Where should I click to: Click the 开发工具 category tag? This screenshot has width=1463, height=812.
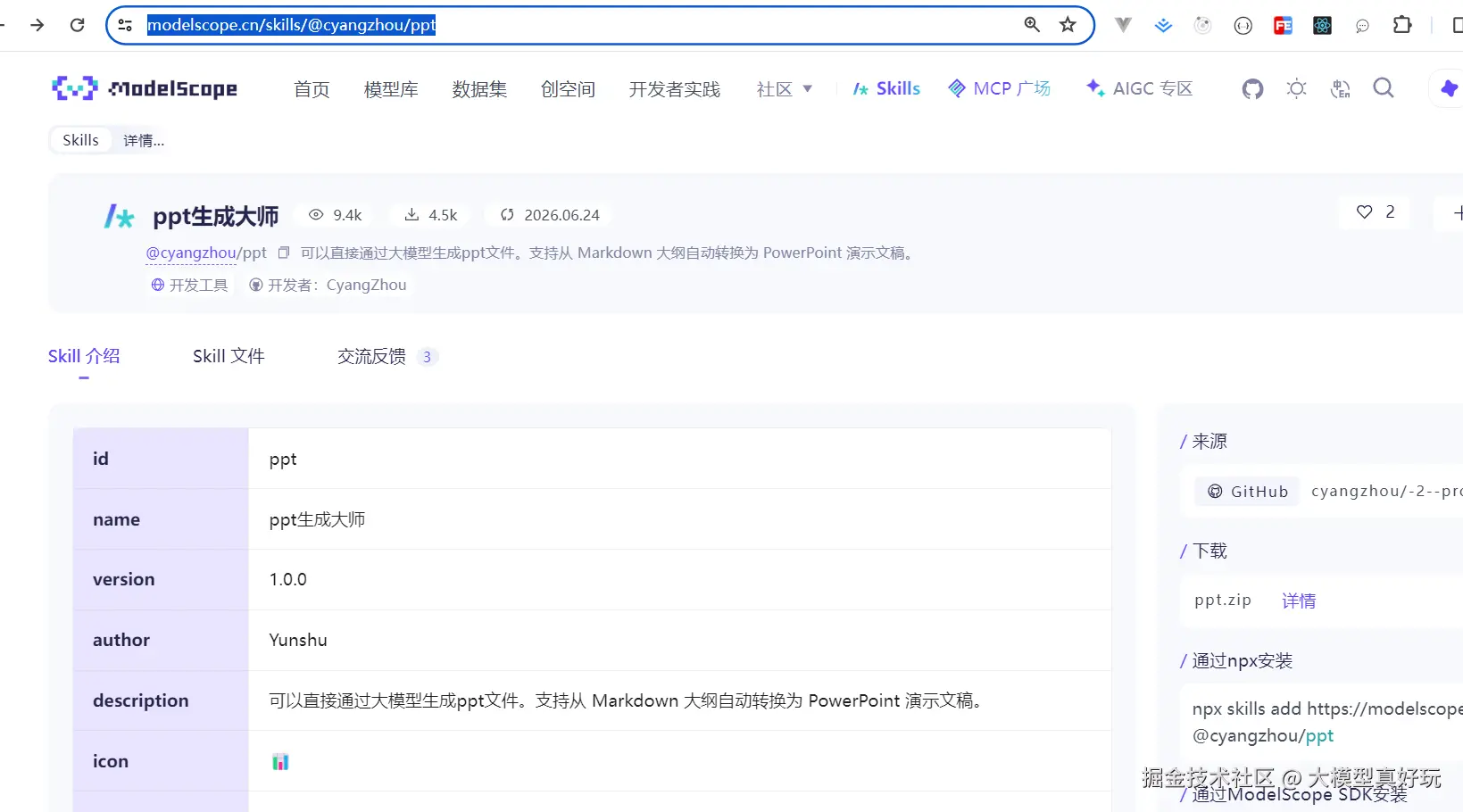[x=190, y=285]
